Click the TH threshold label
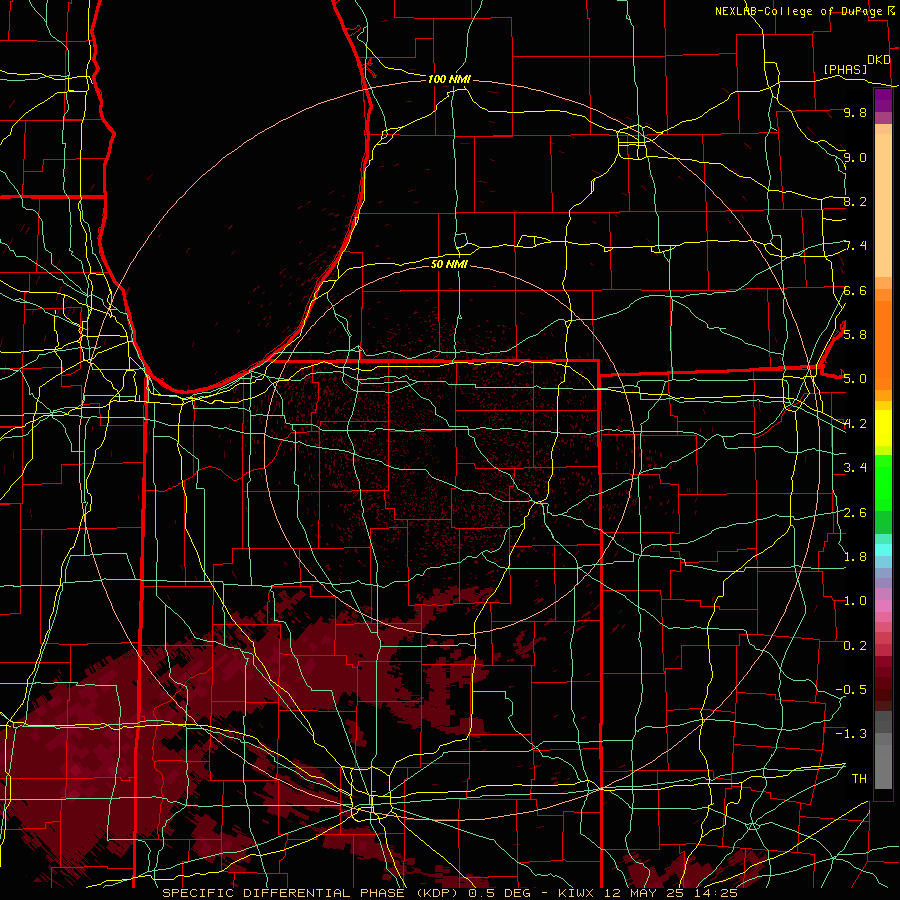This screenshot has width=900, height=900. point(859,779)
